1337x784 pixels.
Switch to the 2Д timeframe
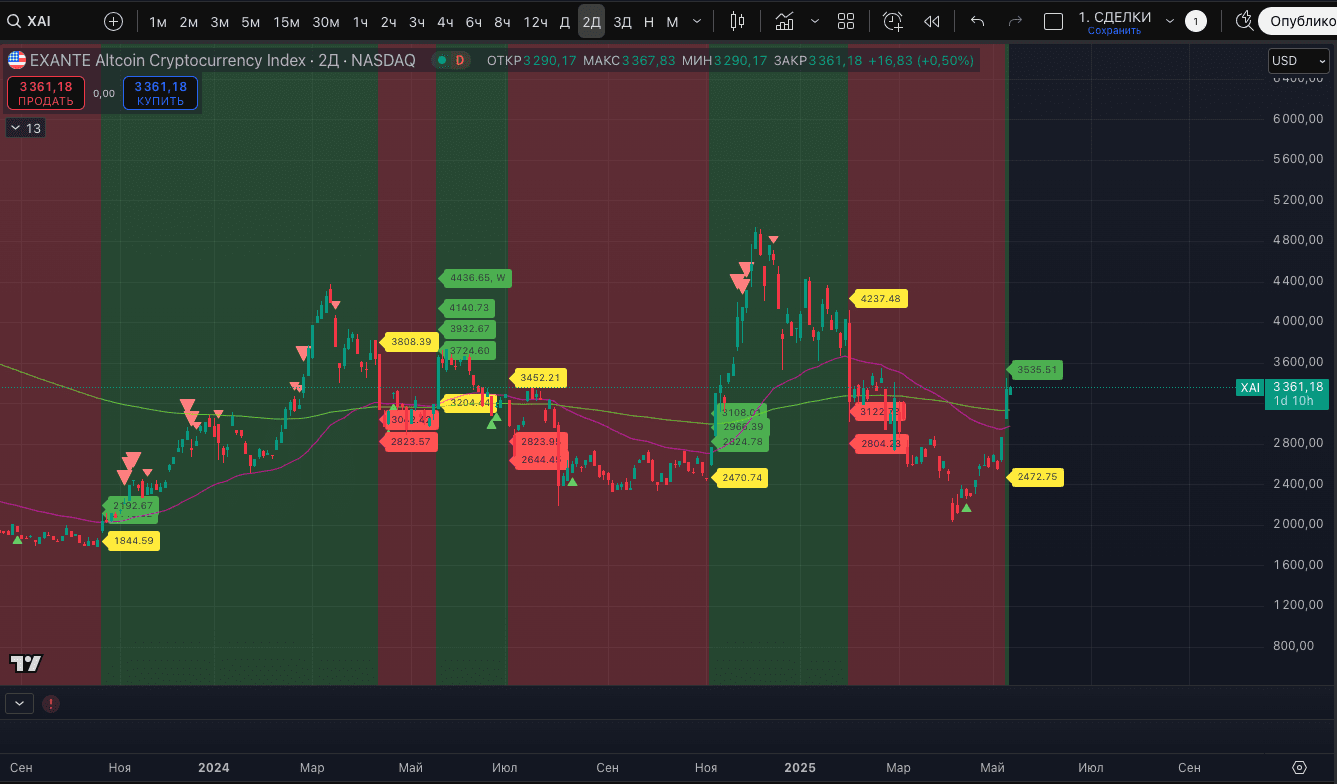(x=591, y=20)
